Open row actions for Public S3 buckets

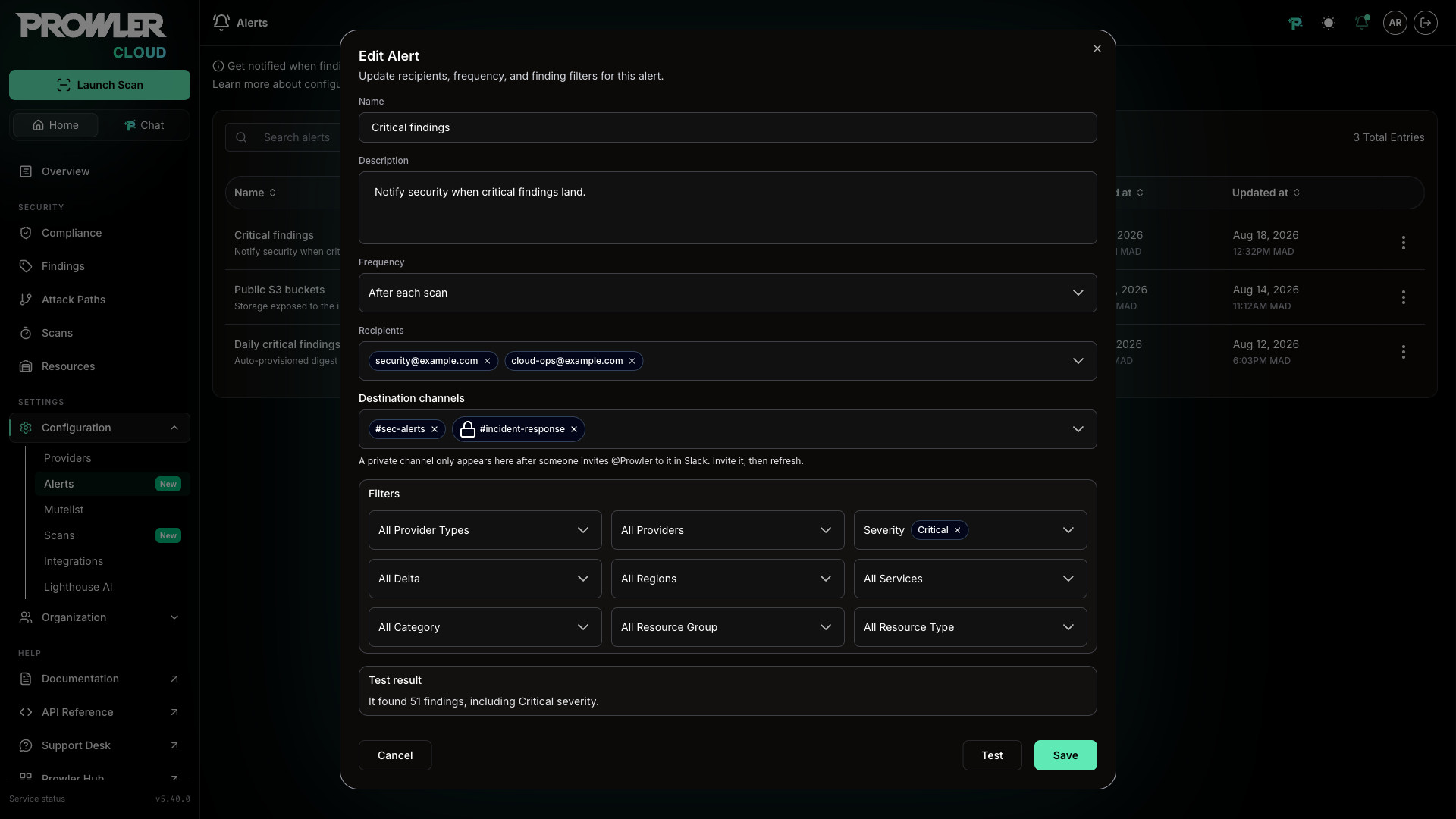pos(1404,297)
